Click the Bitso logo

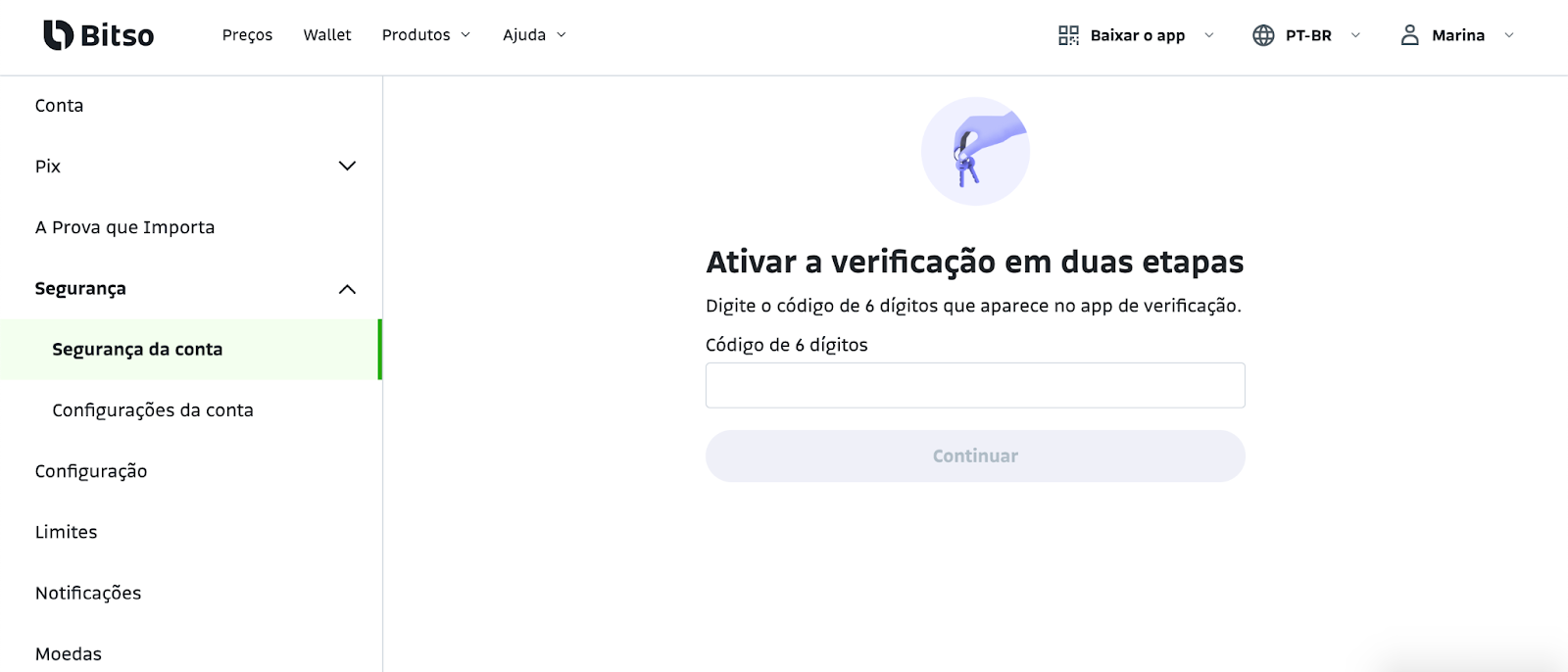pyautogui.click(x=99, y=35)
